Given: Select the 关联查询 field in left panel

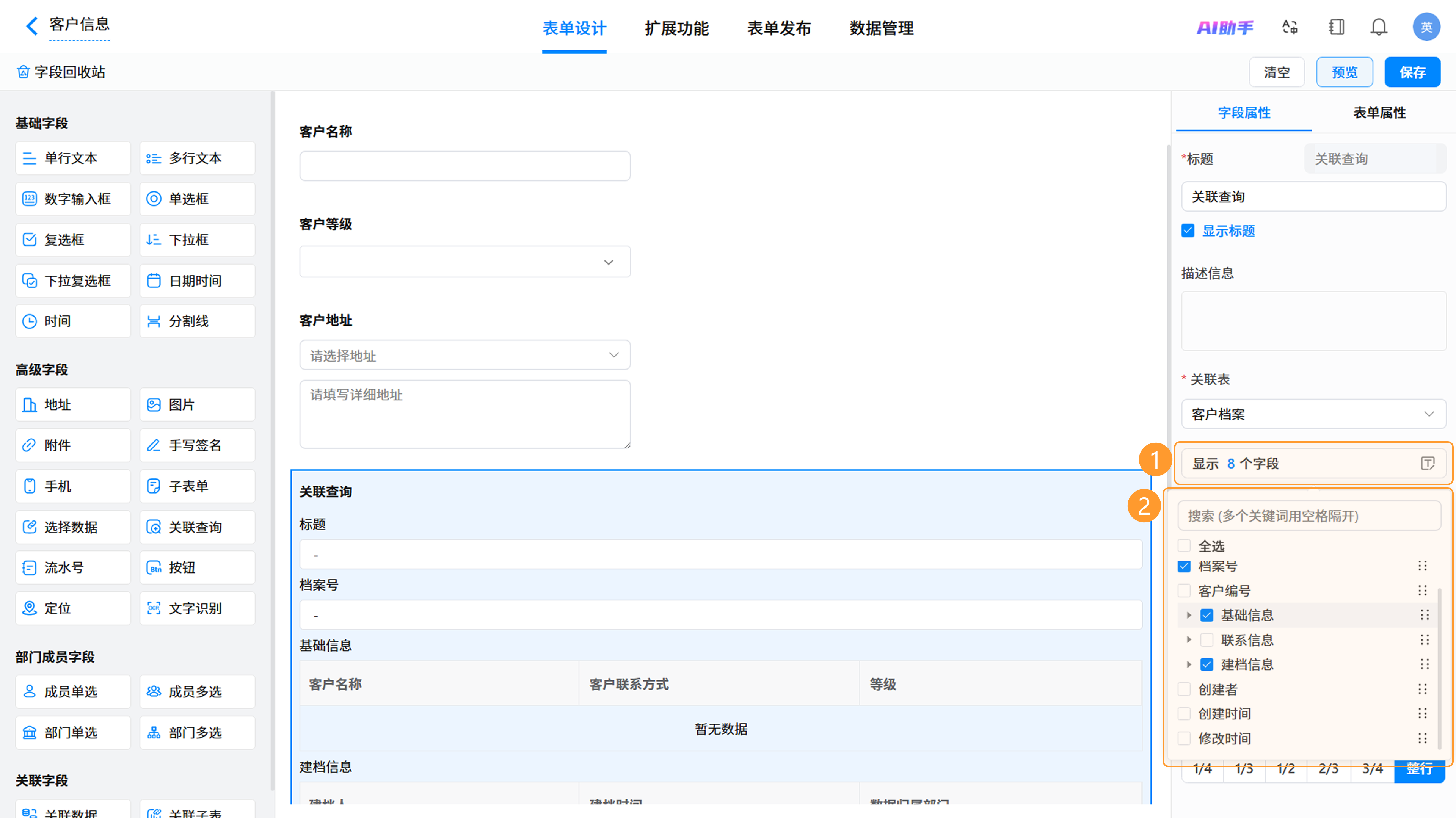Looking at the screenshot, I should point(197,527).
